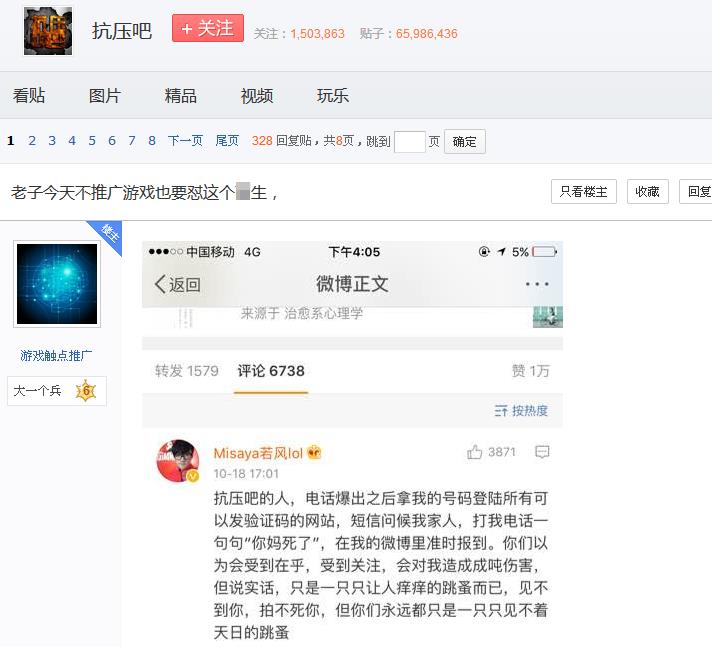Screen dimensions: 712x647
Task: Tap the 返回 back chevron in Weibo screenshot
Action: pyautogui.click(x=178, y=285)
